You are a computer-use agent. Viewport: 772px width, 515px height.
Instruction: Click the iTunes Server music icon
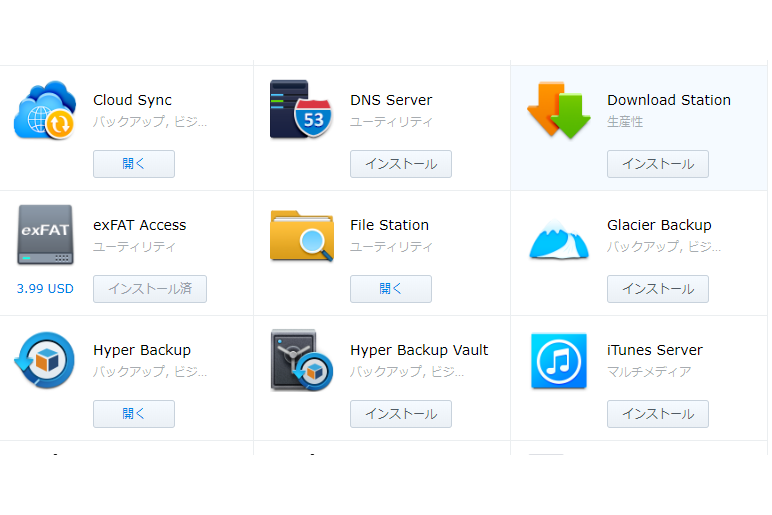point(559,361)
